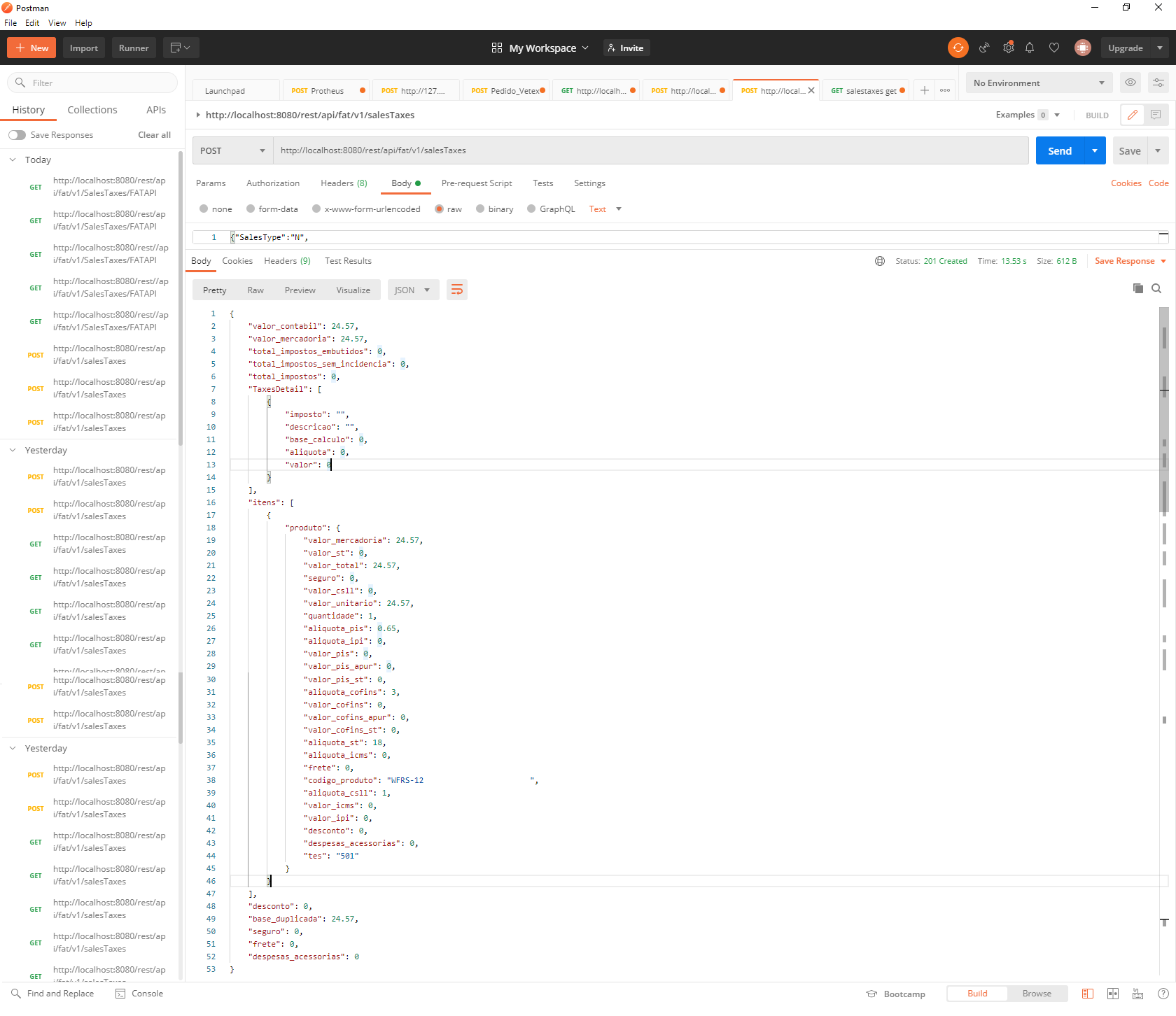Click the sync status icon
This screenshot has height=1016, width=1176.
[x=958, y=48]
